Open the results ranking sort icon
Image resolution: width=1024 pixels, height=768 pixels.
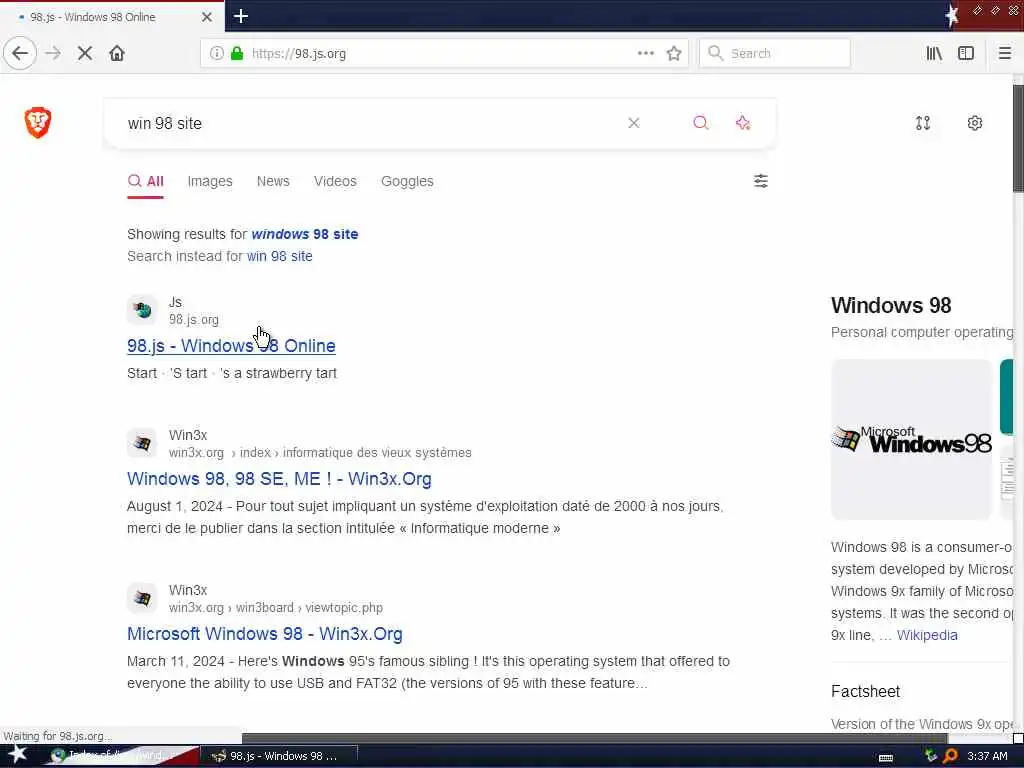pyautogui.click(x=923, y=123)
